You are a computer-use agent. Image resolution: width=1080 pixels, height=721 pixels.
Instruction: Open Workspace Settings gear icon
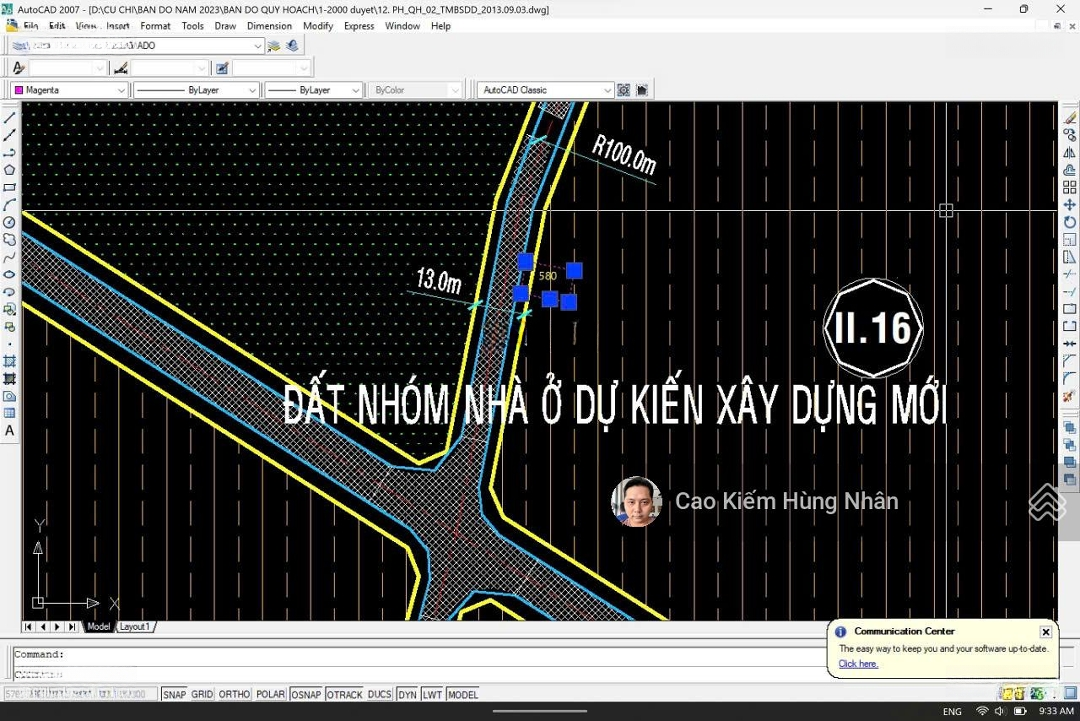click(624, 90)
